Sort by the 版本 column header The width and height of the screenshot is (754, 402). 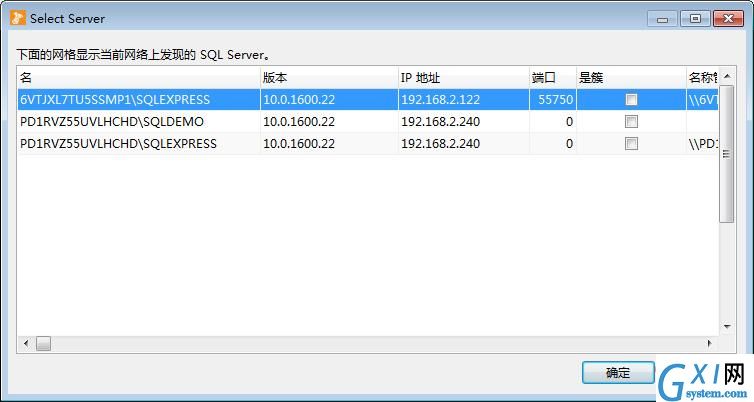tap(329, 77)
